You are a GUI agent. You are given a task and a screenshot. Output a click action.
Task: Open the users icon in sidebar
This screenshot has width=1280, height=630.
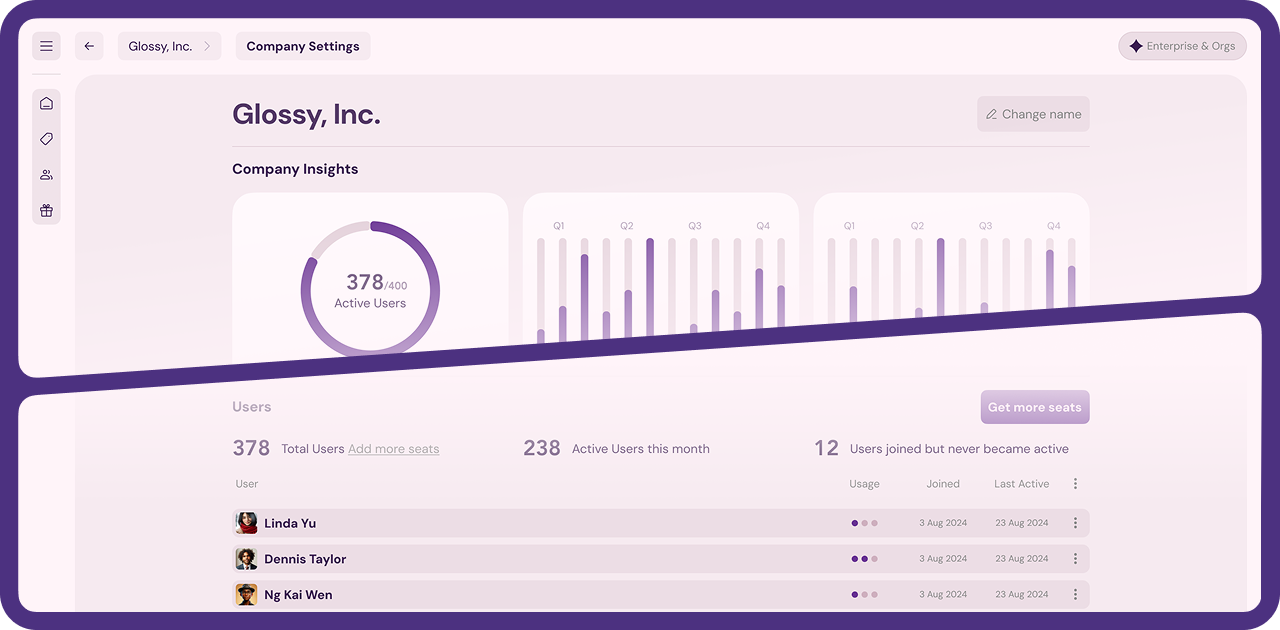coord(46,175)
